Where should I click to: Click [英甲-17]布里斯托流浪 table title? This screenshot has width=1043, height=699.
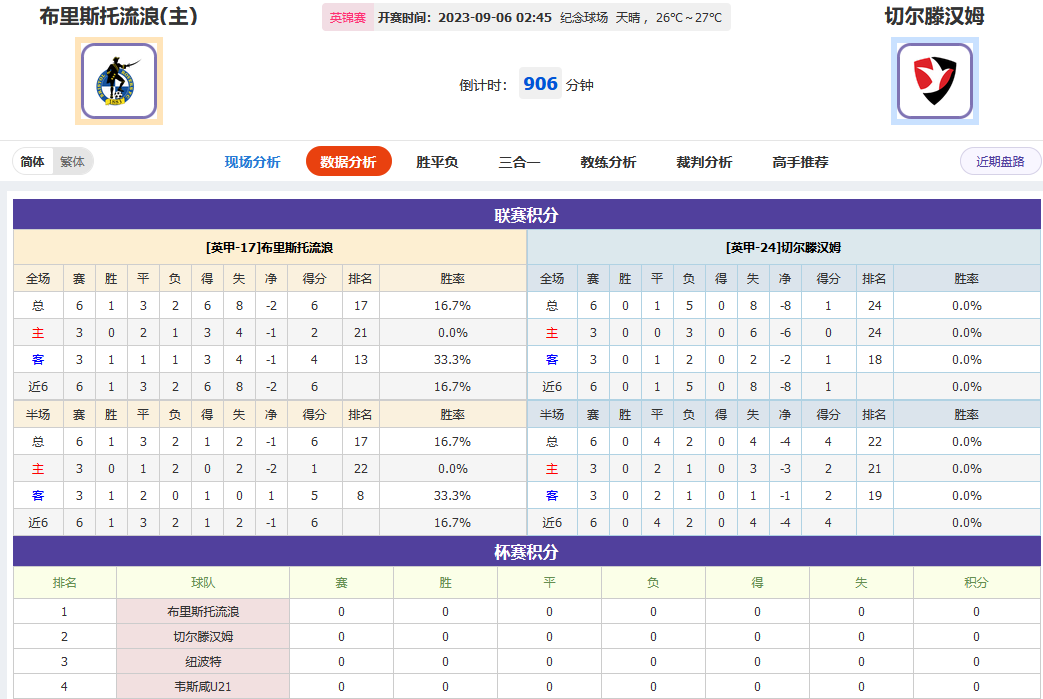[x=269, y=247]
